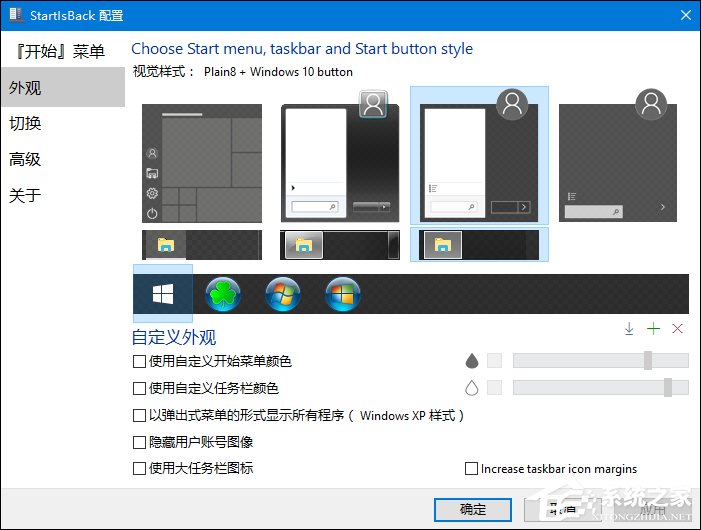Toggle 隐藏用户账号图像 checkbox
The height and width of the screenshot is (530, 701).
click(139, 442)
